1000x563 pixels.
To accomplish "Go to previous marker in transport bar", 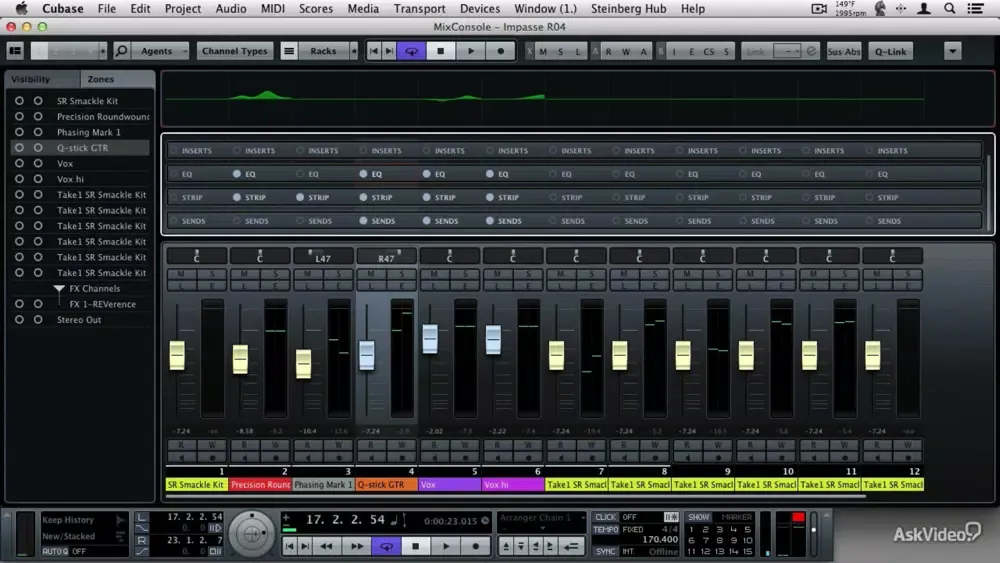I will [x=290, y=546].
